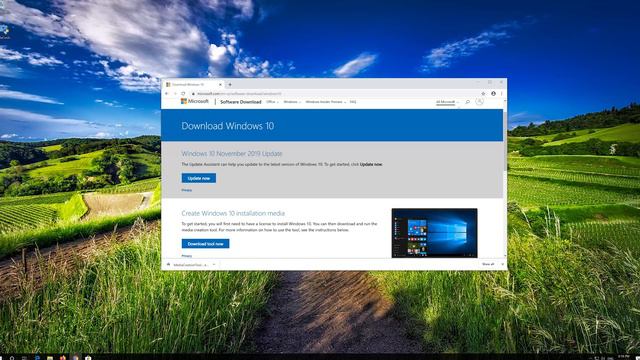Screen dimensions: 640x360
Task: Click the browser forward arrow
Action: tap(175, 93)
